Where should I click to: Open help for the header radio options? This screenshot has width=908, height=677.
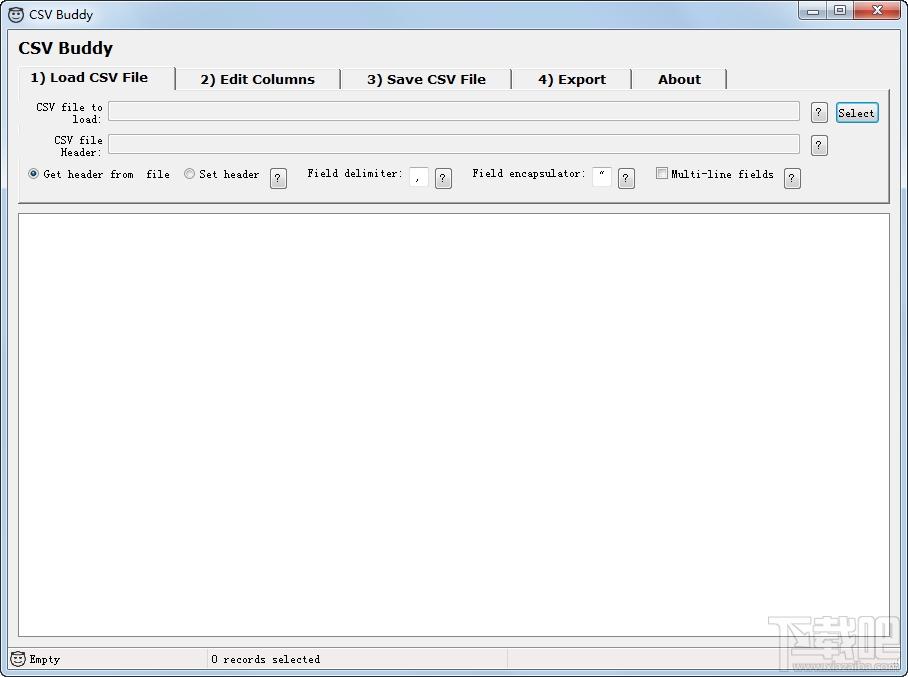pos(278,178)
